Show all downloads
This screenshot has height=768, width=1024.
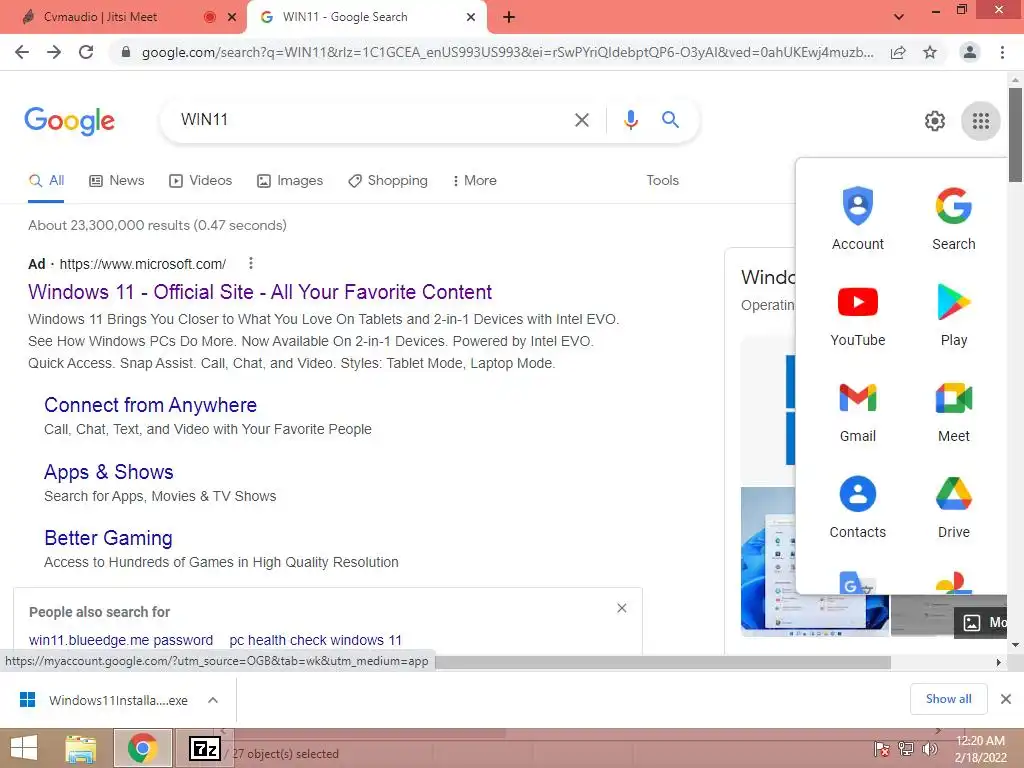[948, 699]
